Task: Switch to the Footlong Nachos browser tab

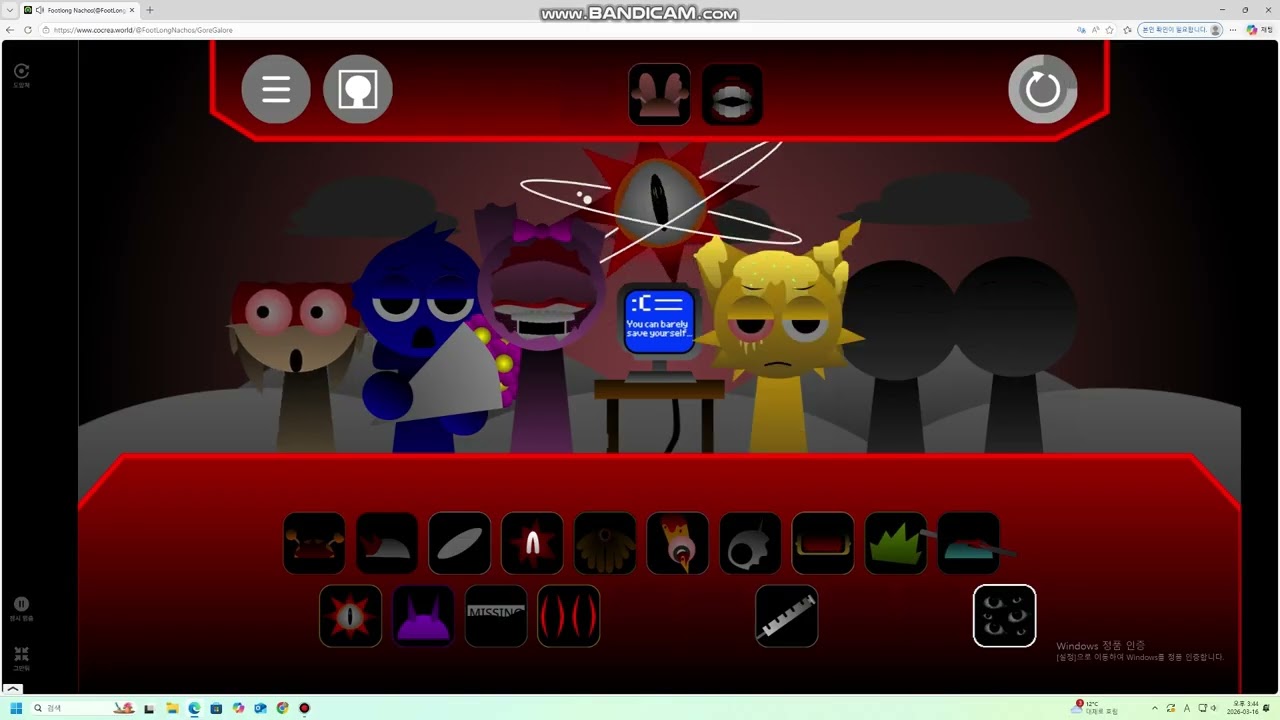Action: click(x=82, y=10)
